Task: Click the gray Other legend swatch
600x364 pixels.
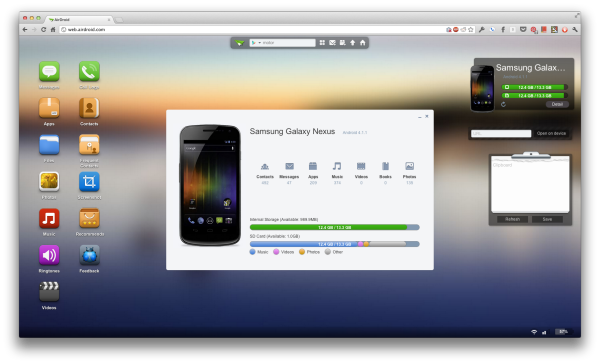Action: tap(328, 252)
